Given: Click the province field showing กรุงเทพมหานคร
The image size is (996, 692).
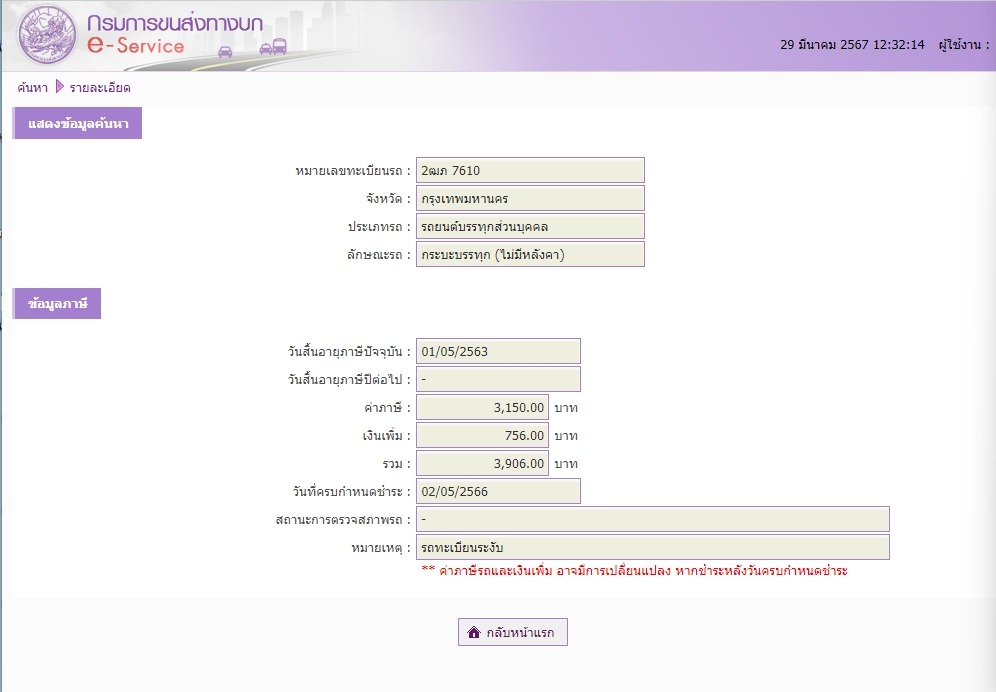Looking at the screenshot, I should point(530,198).
